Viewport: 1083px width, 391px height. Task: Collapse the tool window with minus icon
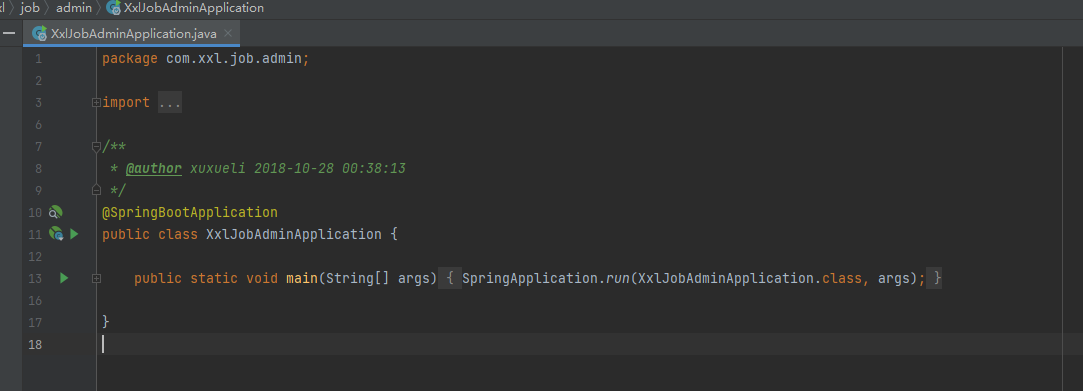(x=9, y=33)
